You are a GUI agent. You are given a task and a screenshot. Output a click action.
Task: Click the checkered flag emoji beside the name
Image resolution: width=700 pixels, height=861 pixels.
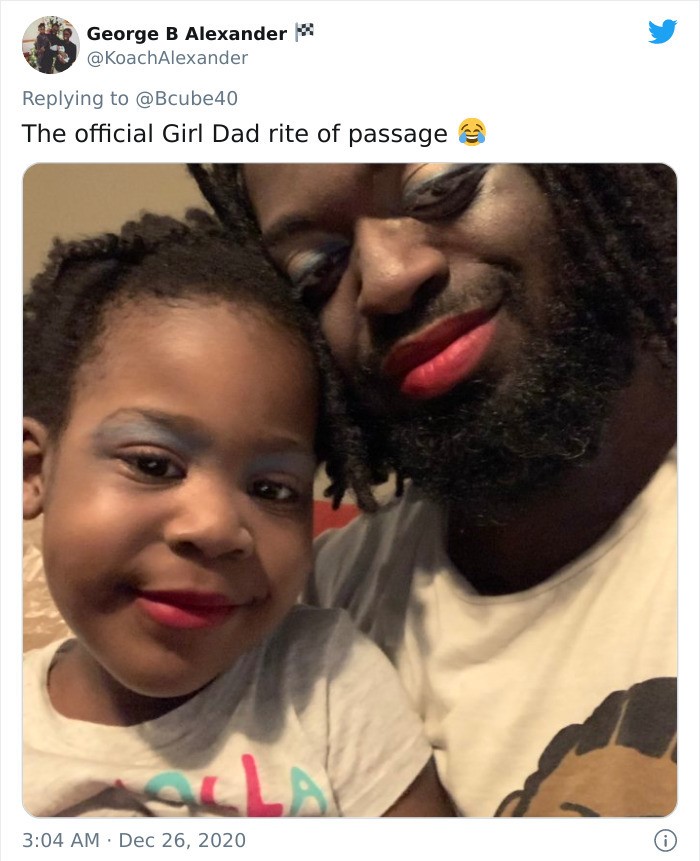[x=304, y=32]
